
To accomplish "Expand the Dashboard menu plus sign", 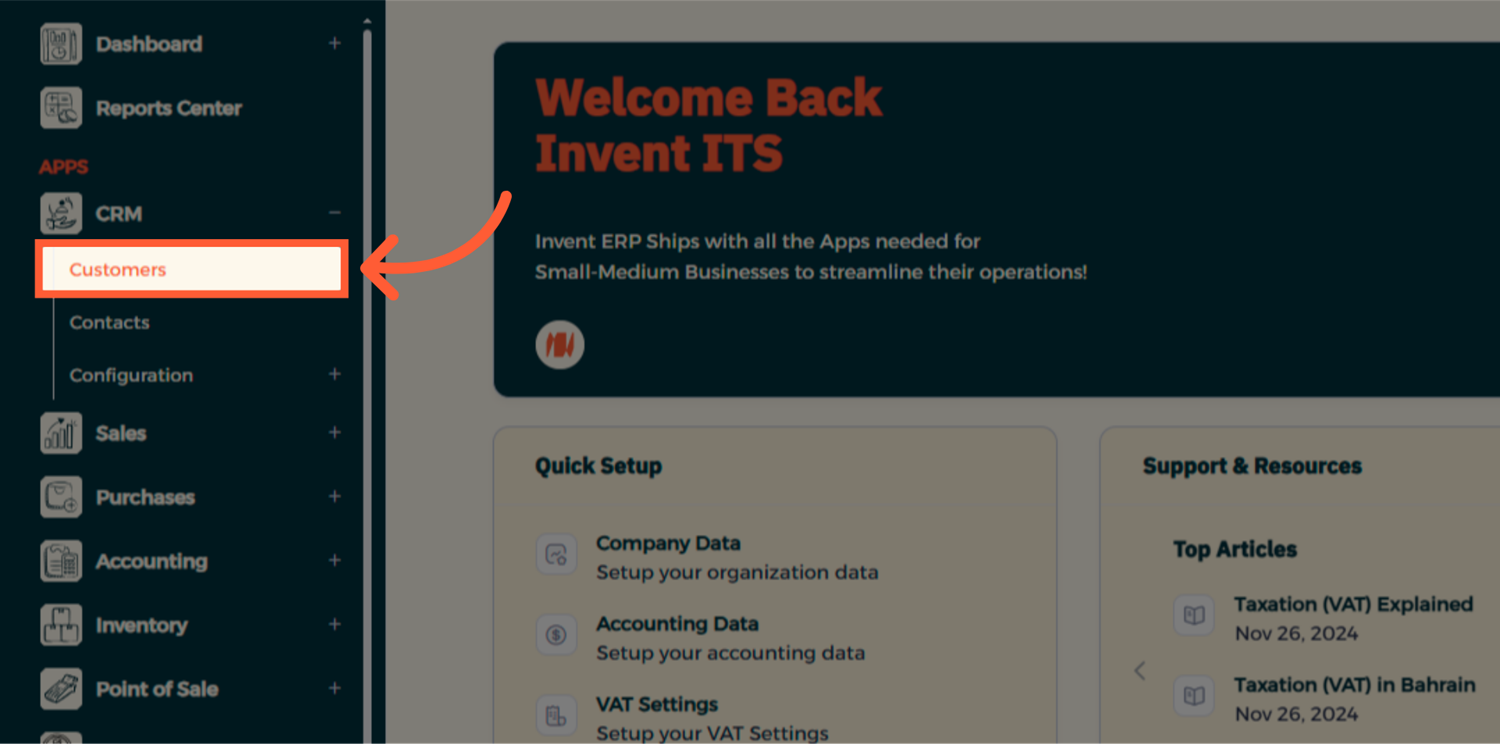I will pos(334,44).
